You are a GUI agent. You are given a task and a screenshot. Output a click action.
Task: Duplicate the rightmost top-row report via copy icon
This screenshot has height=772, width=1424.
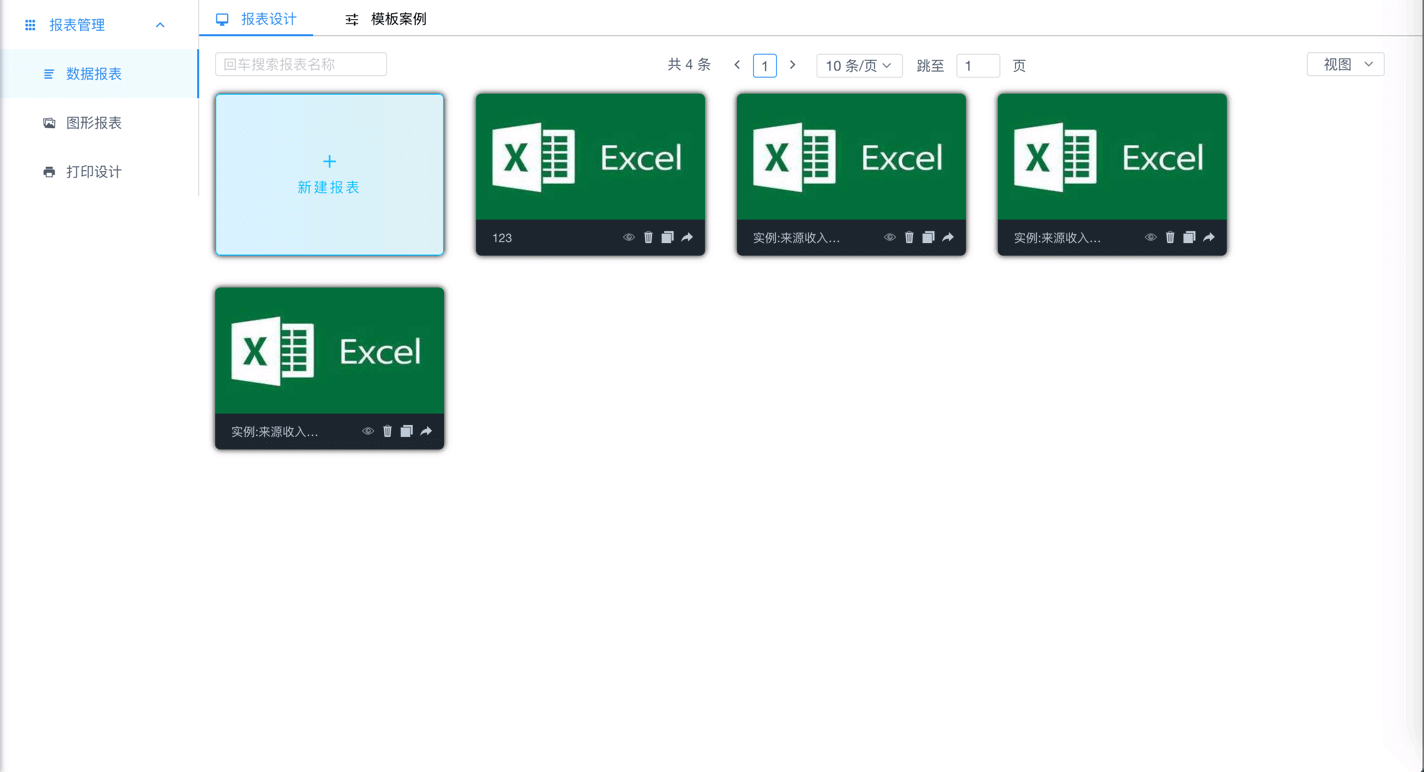pos(1189,238)
